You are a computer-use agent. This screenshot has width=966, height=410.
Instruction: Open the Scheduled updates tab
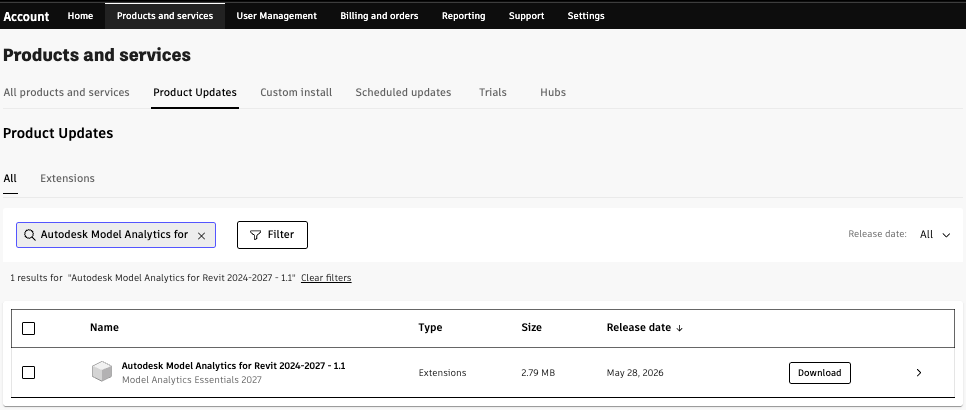(x=403, y=92)
